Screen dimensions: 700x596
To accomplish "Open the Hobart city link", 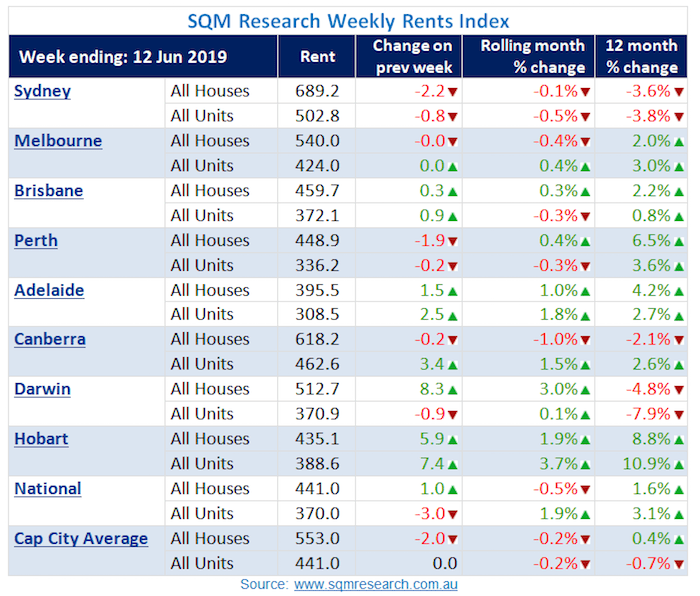I will [x=41, y=439].
